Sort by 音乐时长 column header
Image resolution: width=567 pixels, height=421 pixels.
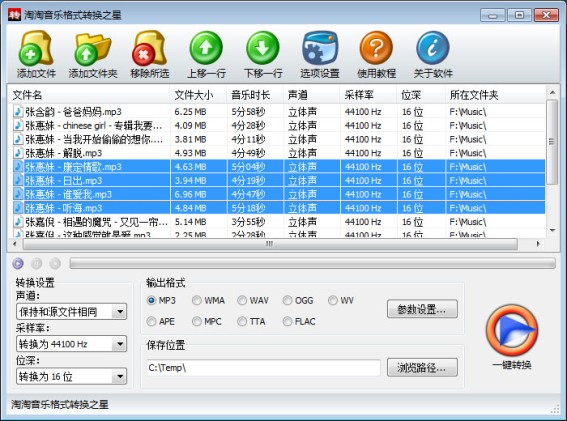[x=255, y=95]
